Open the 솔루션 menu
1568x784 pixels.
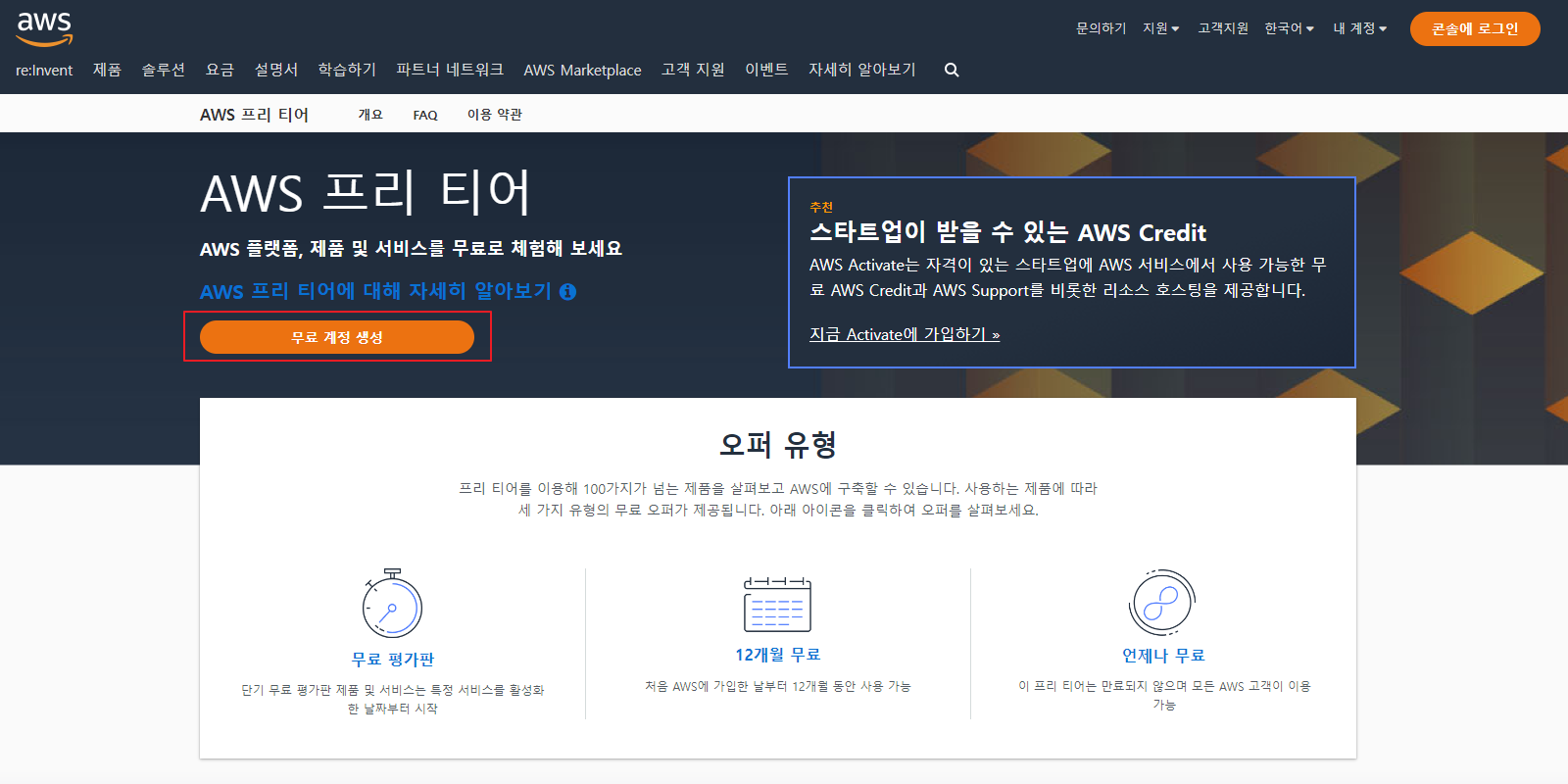click(164, 70)
